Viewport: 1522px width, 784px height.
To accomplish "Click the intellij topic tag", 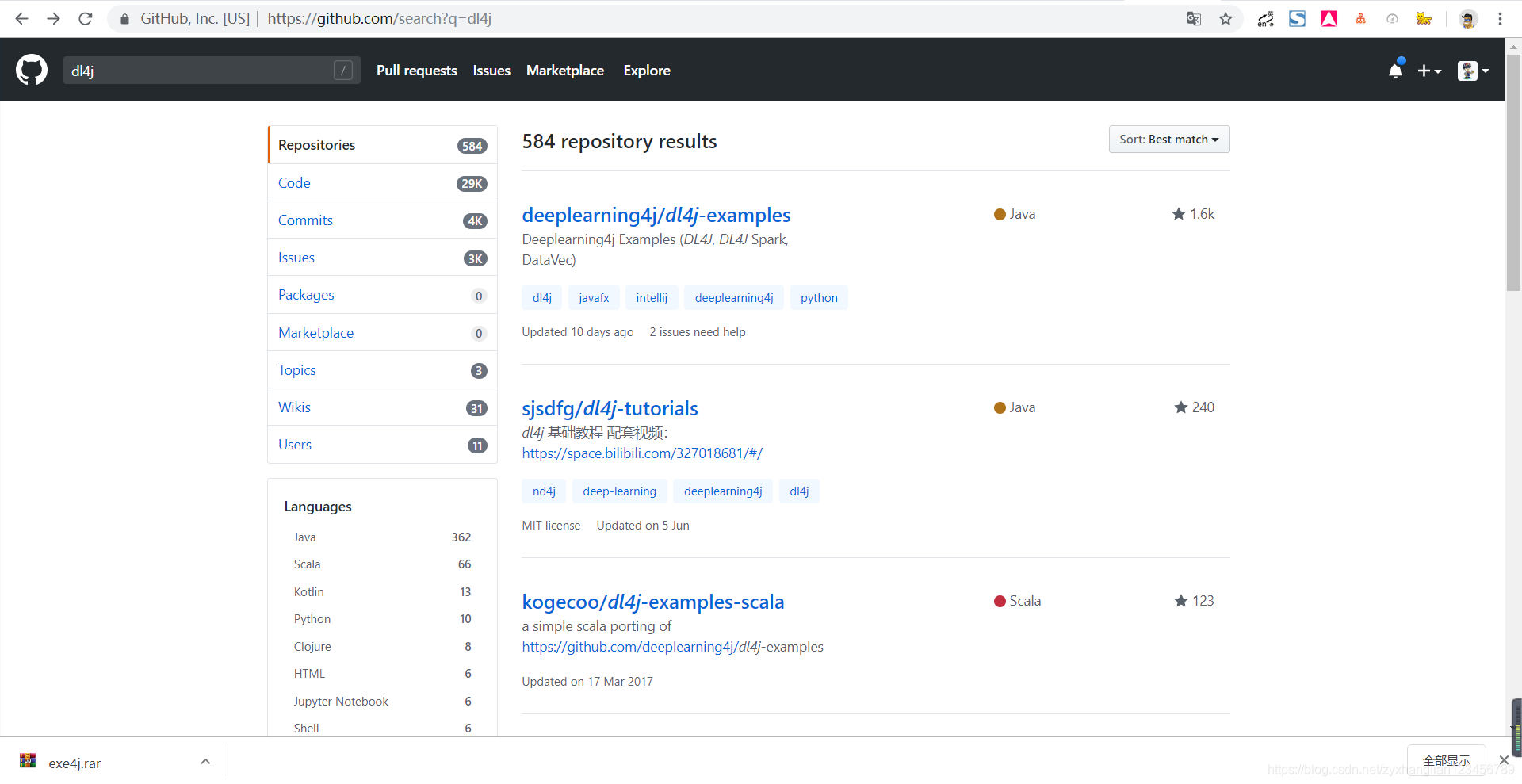I will tap(652, 298).
